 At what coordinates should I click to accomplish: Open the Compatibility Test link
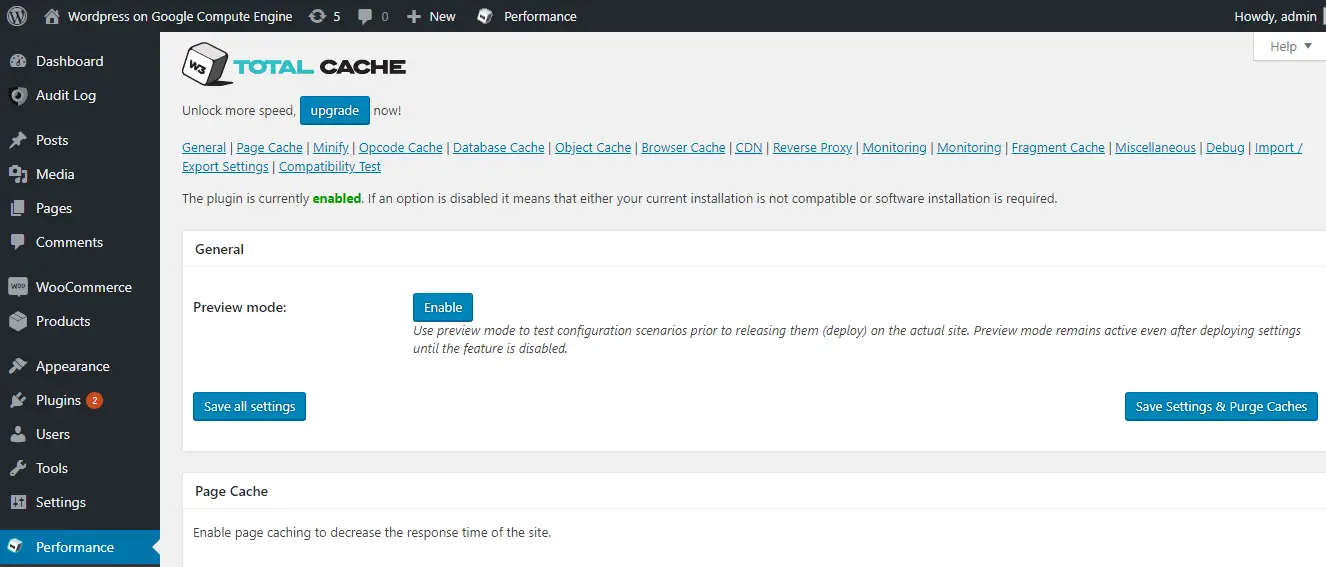pyautogui.click(x=330, y=166)
